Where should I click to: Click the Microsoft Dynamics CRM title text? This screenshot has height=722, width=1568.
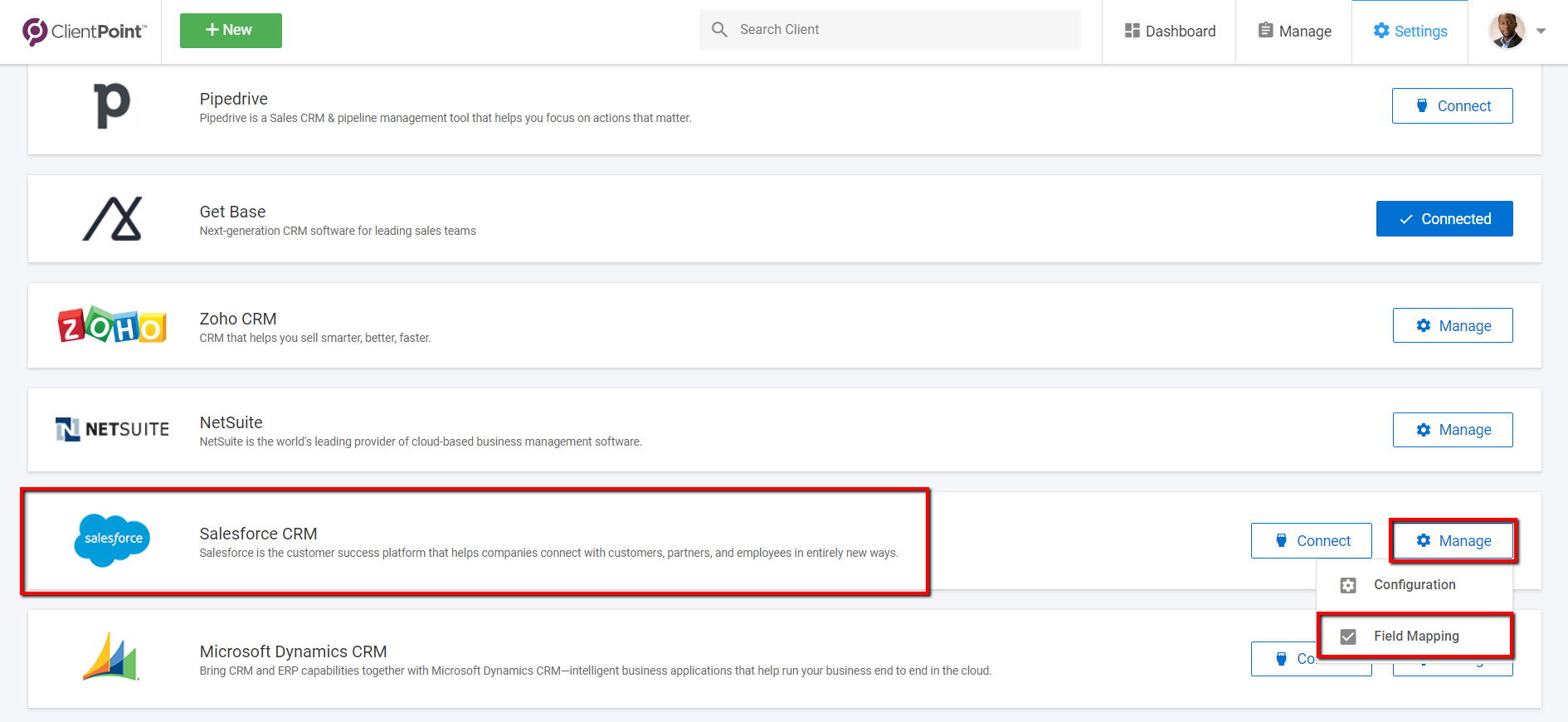pyautogui.click(x=293, y=651)
